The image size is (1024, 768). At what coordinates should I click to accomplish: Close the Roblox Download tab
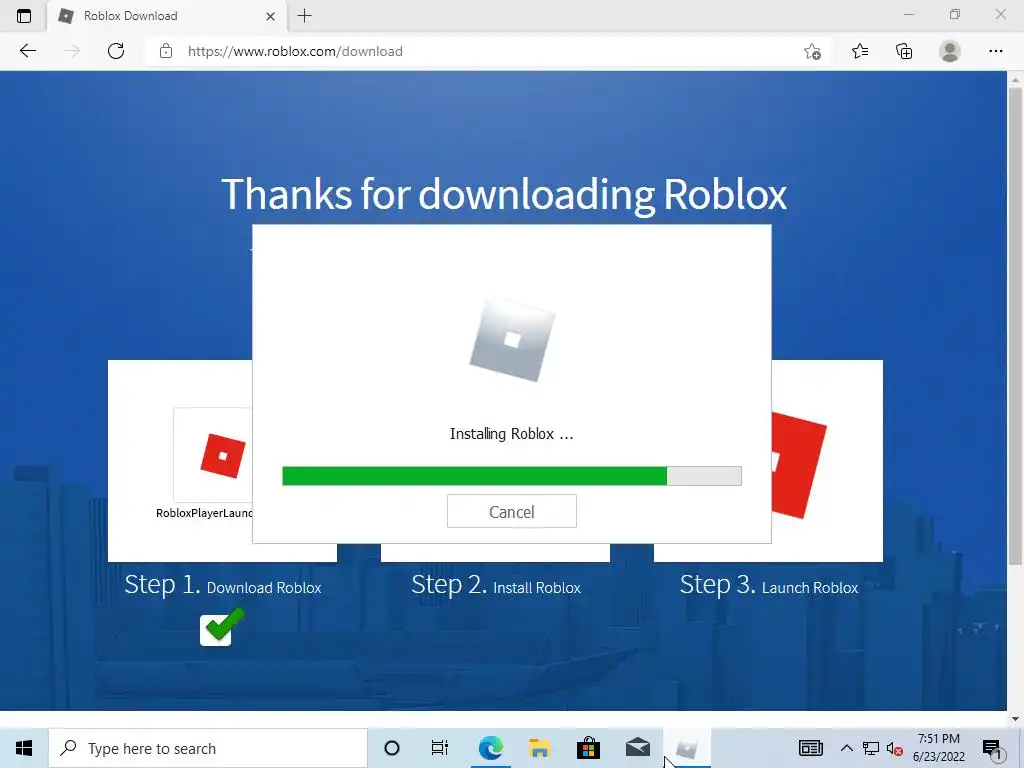click(x=270, y=16)
